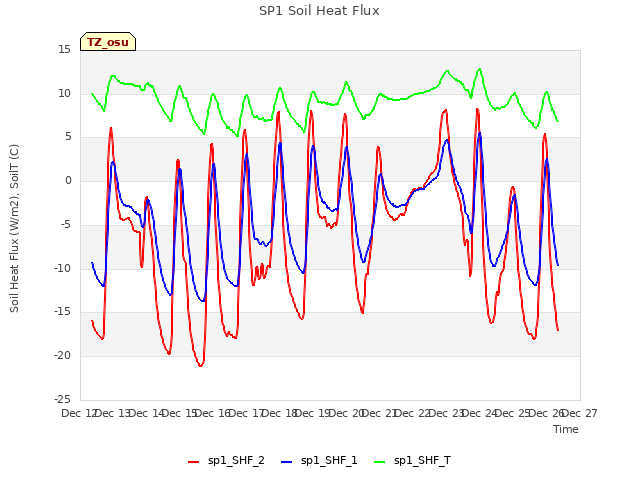Screen dimensions: 640x480
Task: Click the Dec 24 x-axis tick label
Action: pos(480,413)
